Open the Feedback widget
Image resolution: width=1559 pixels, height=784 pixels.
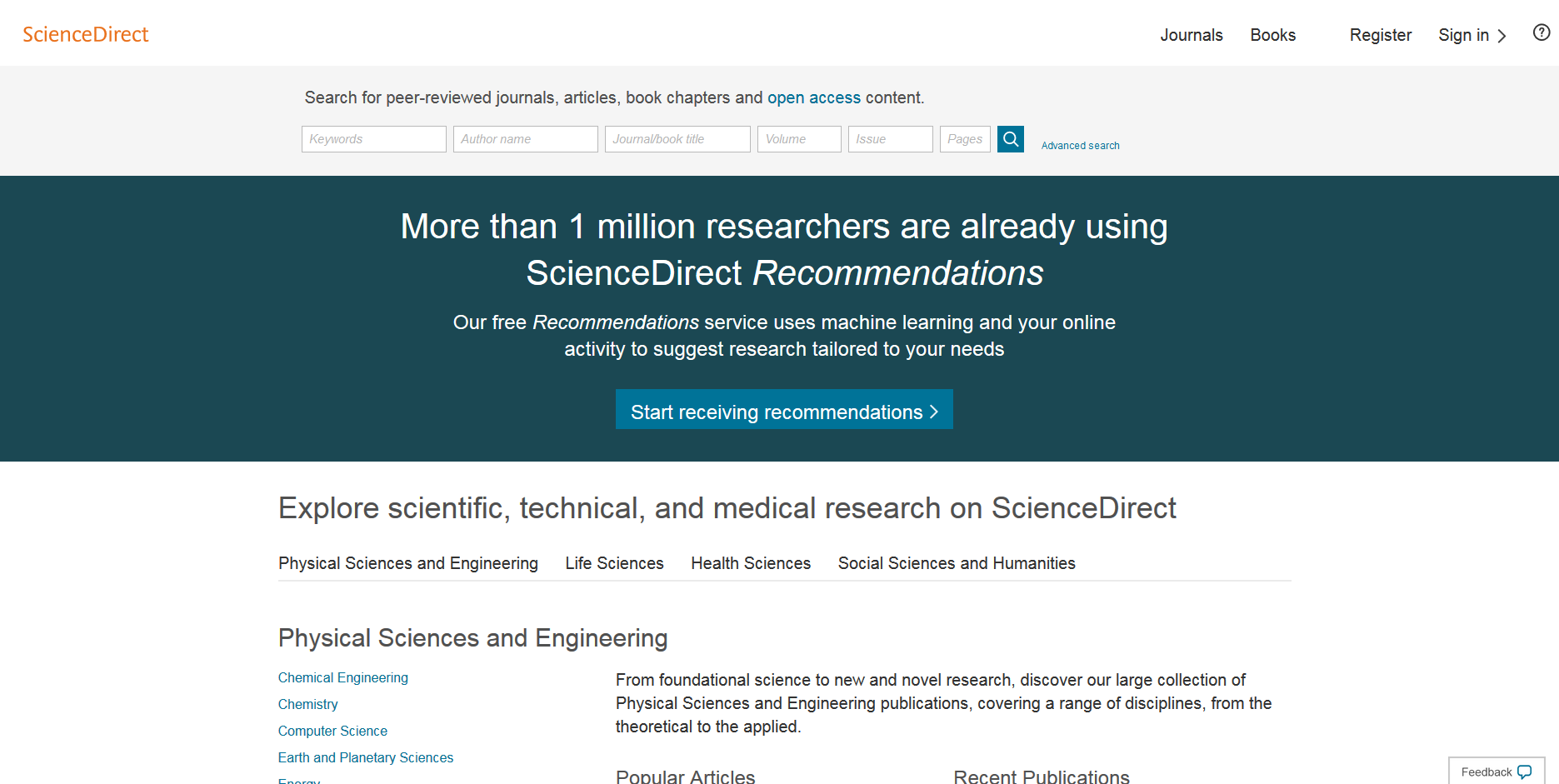coord(1496,772)
